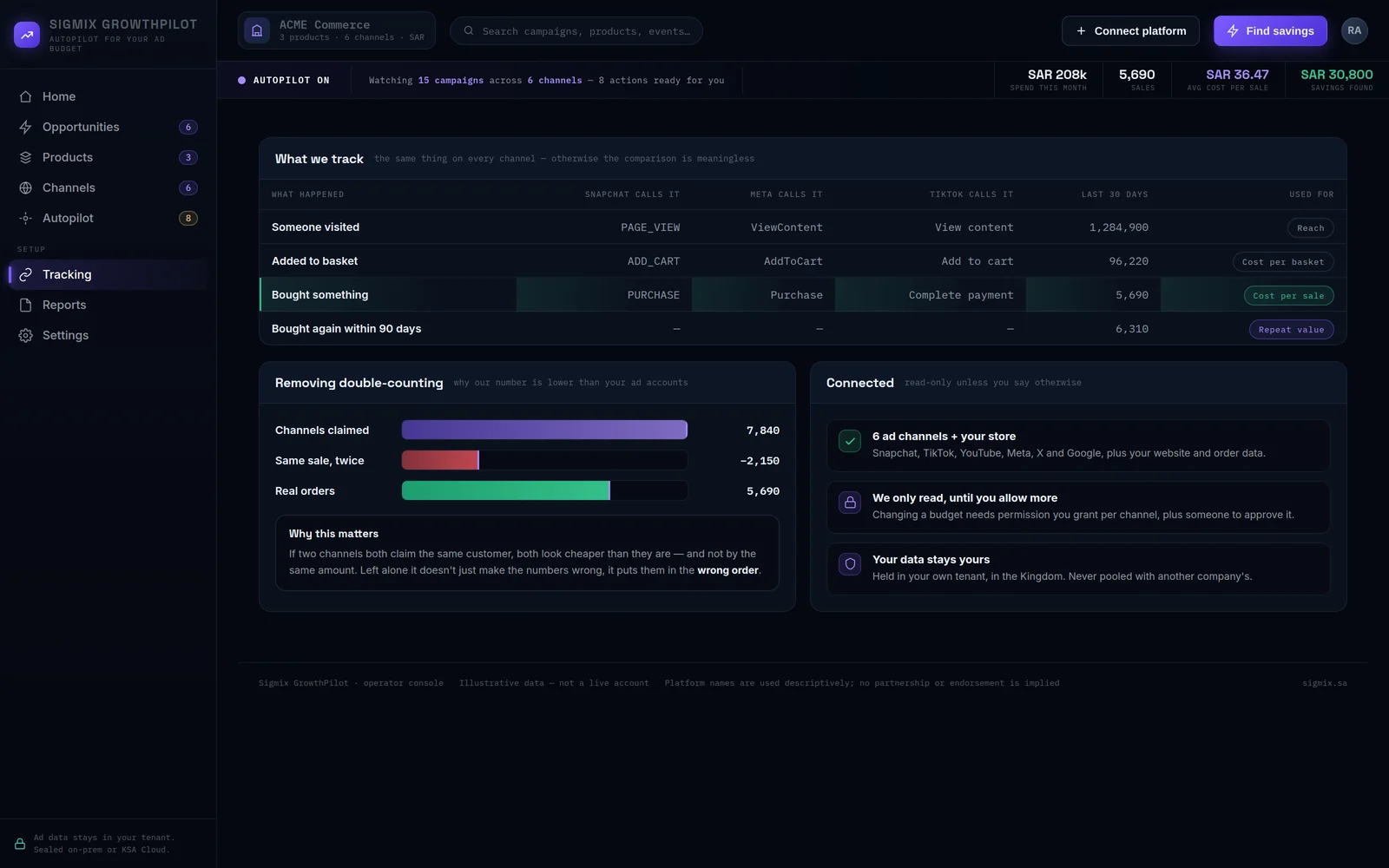Image resolution: width=1389 pixels, height=868 pixels.
Task: Click the search magnifier icon
Action: pos(469,30)
